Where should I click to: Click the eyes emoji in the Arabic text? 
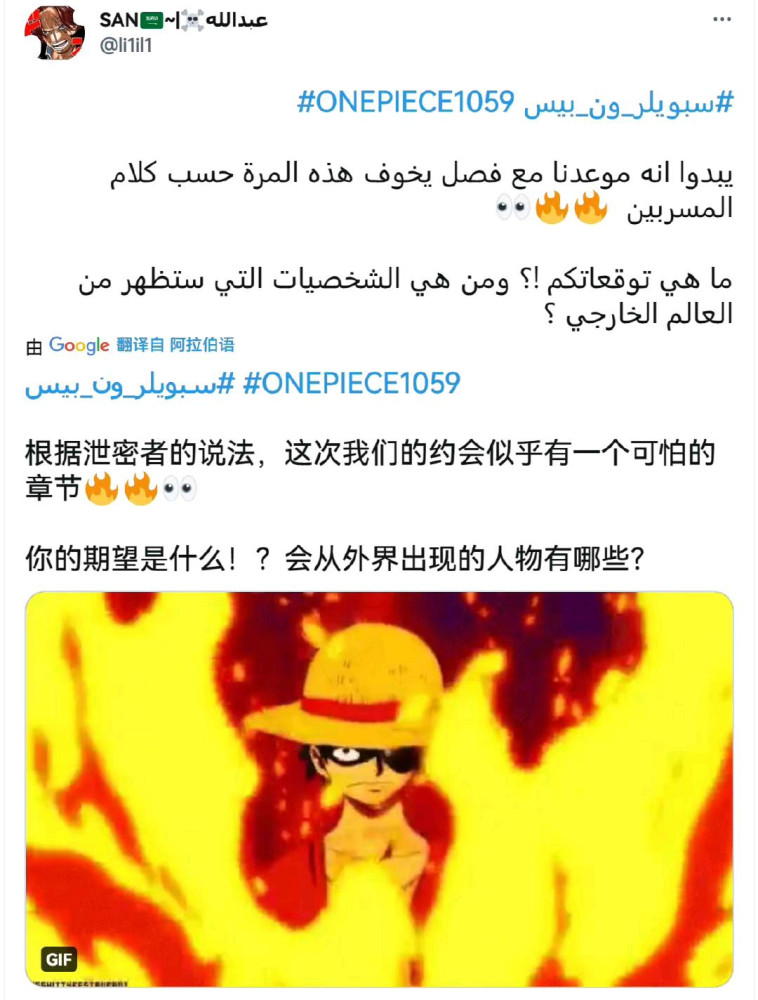(513, 208)
